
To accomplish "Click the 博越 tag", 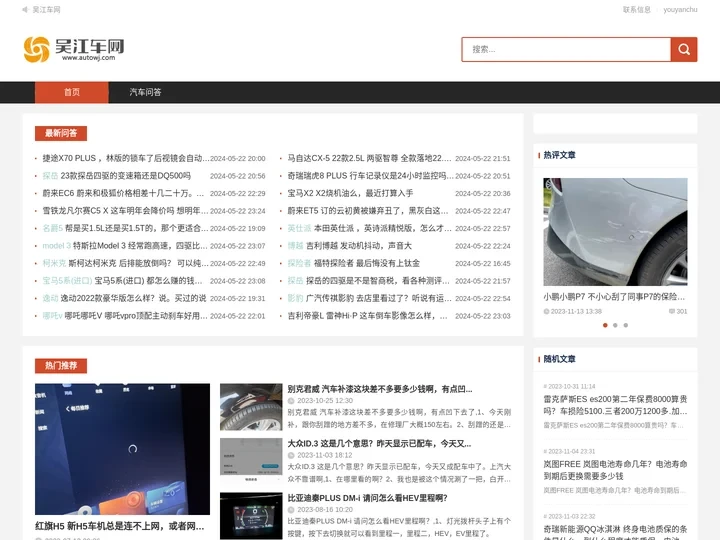I will coord(295,246).
